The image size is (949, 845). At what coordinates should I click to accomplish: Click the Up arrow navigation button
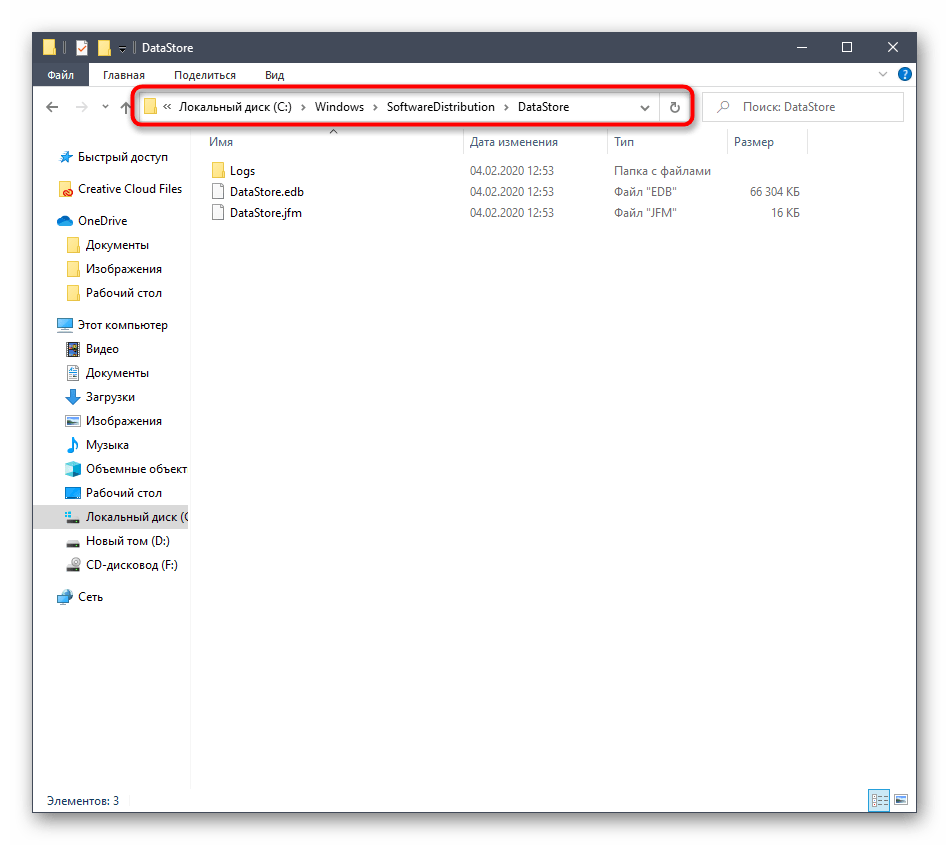coord(126,107)
